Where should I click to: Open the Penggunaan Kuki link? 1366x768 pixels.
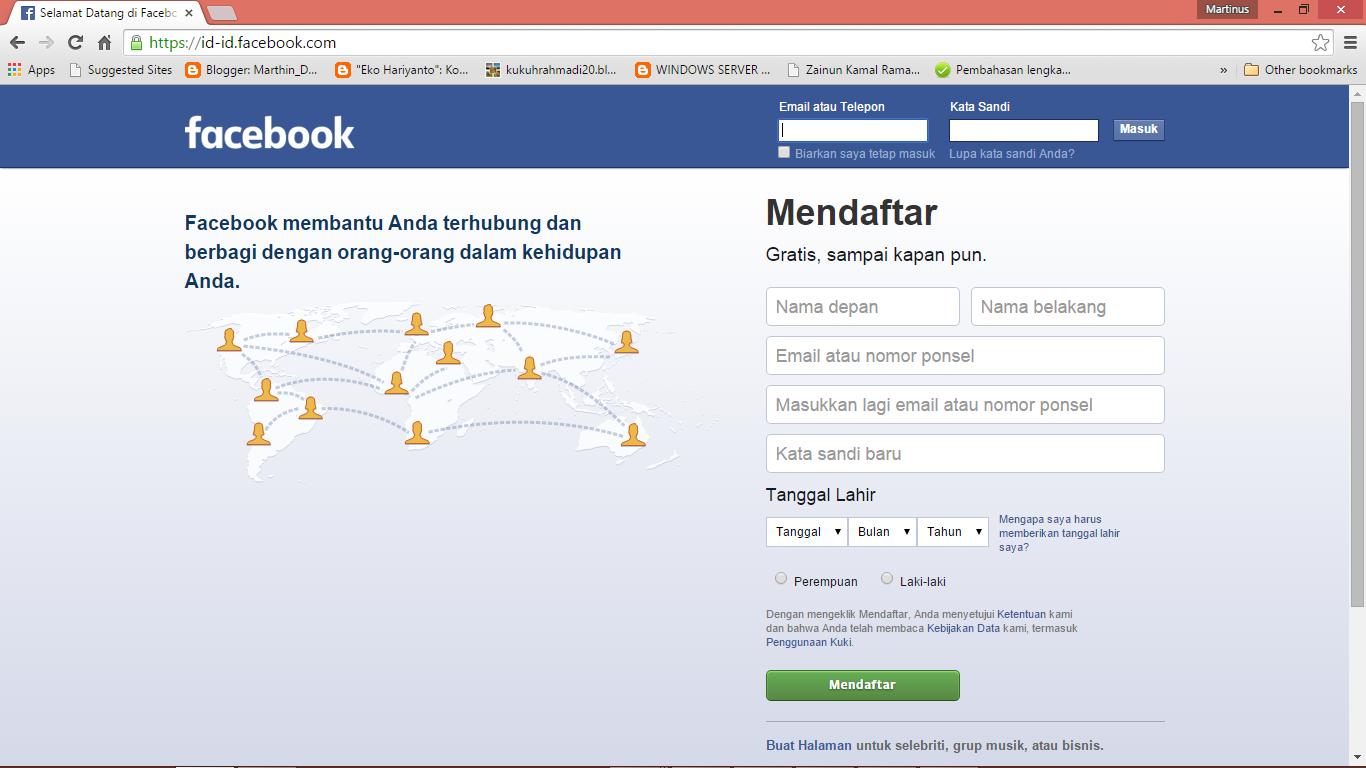(808, 642)
